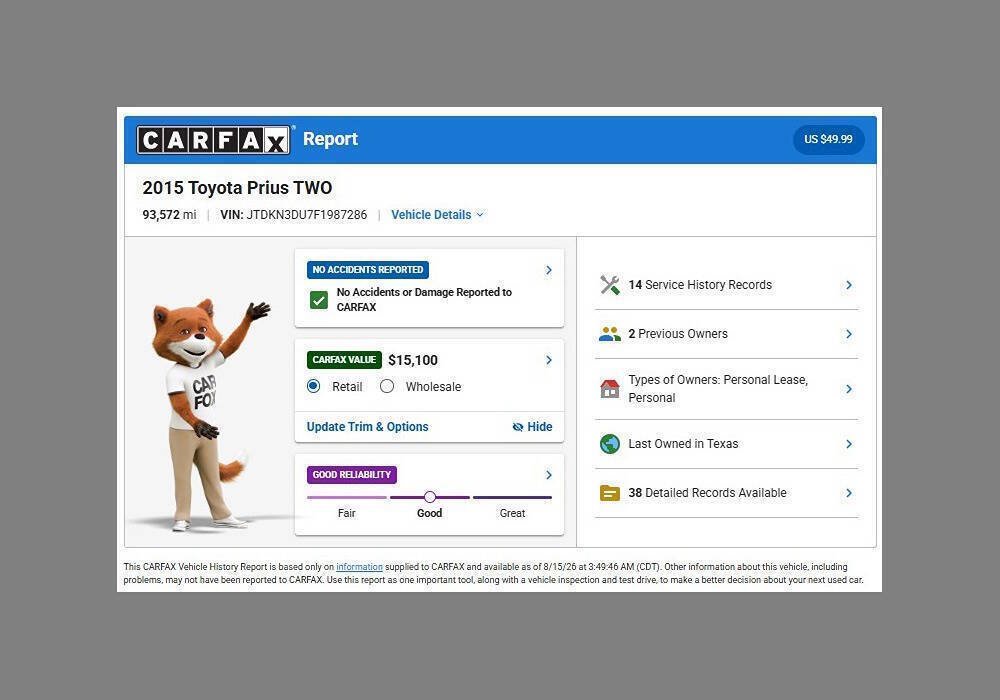Click the Previous Owners people icon

pos(610,334)
